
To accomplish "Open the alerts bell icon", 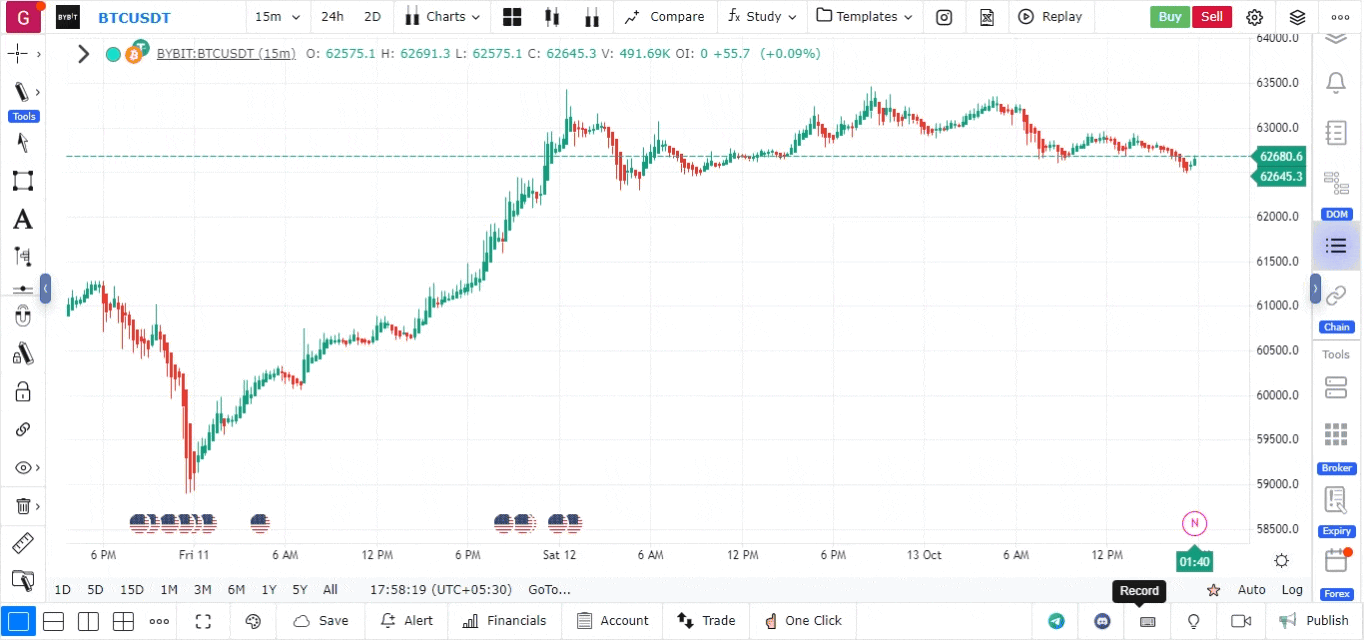I will [x=1335, y=82].
